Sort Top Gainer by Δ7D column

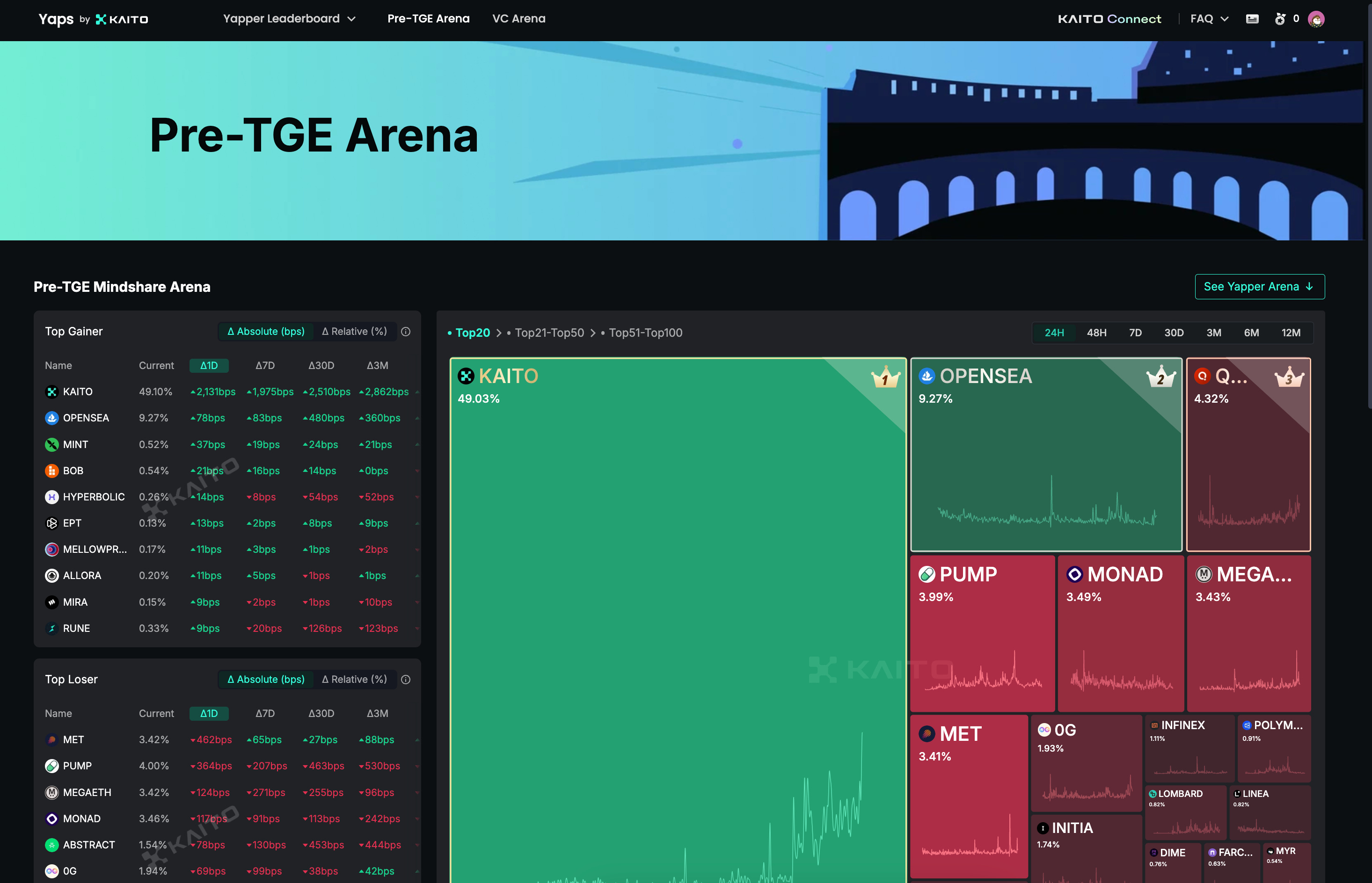click(x=265, y=365)
